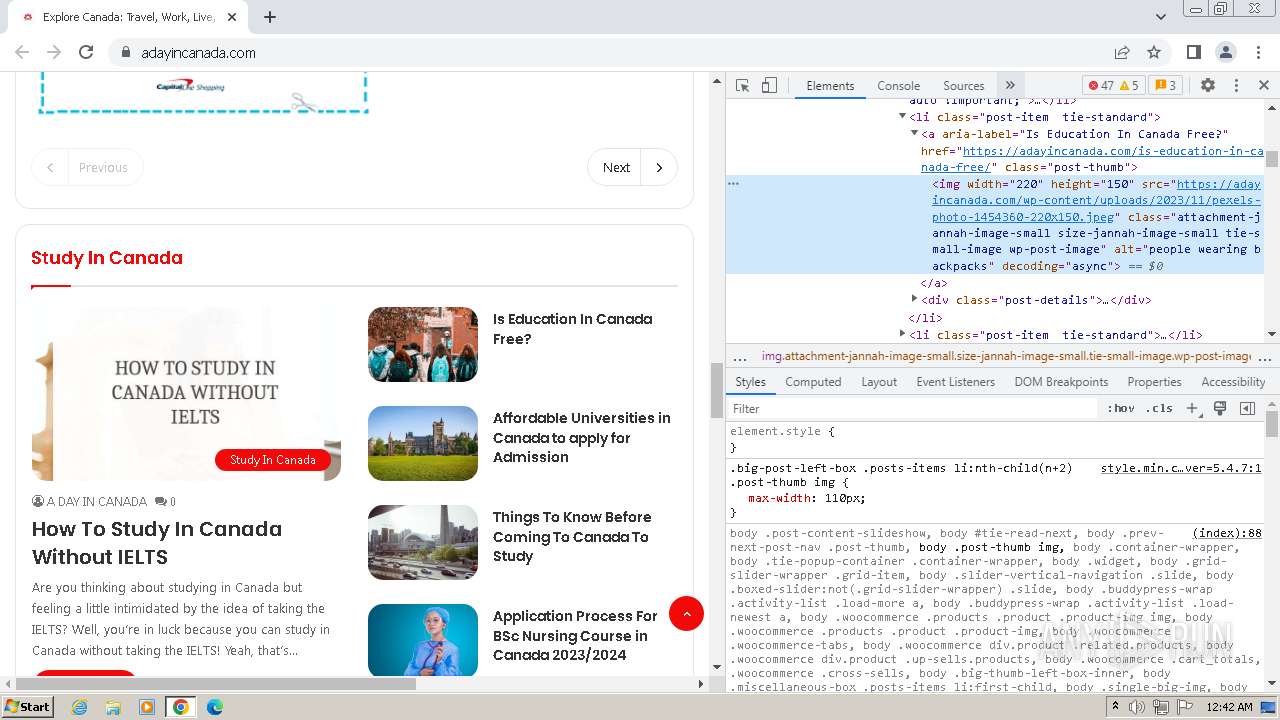The width and height of the screenshot is (1280, 720).
Task: Open DevTools three-dot customize menu
Action: (1236, 86)
